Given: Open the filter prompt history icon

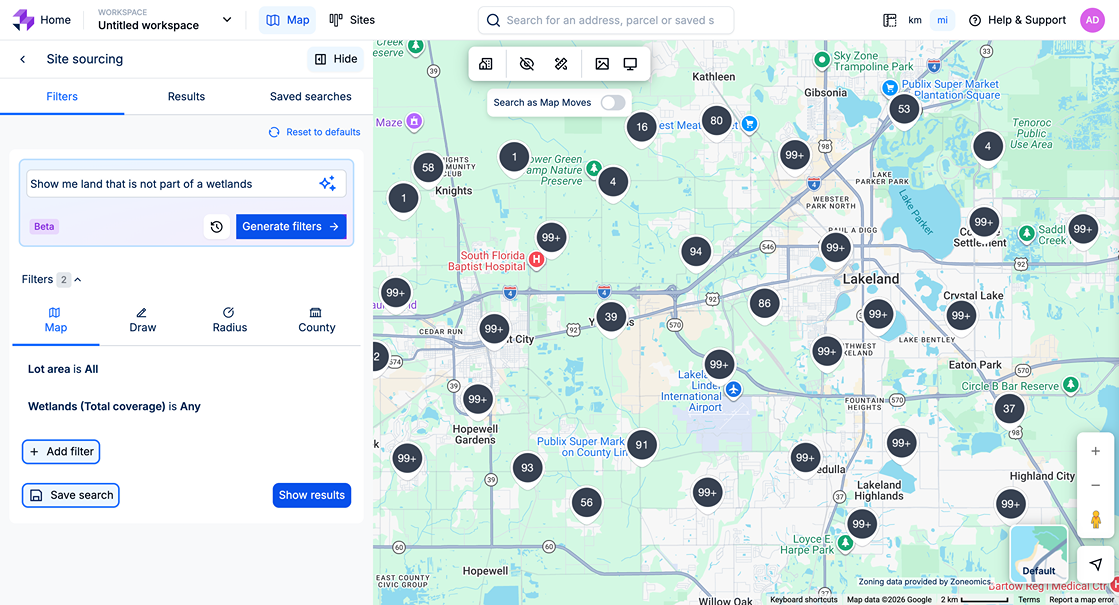Looking at the screenshot, I should click(216, 227).
